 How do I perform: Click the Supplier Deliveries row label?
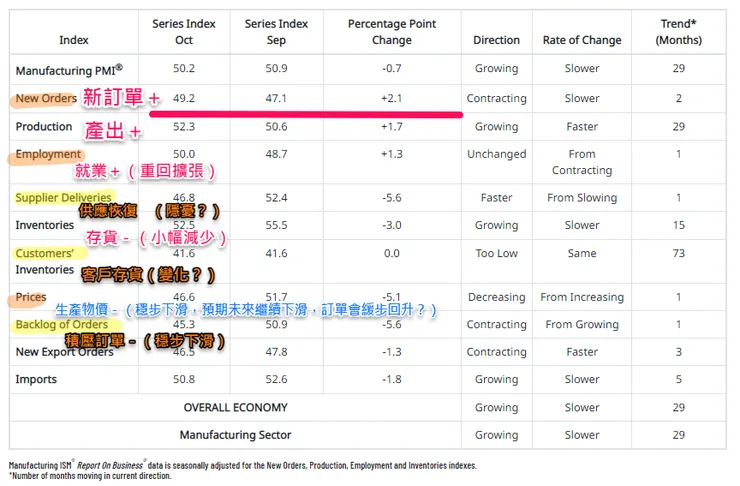point(63,198)
